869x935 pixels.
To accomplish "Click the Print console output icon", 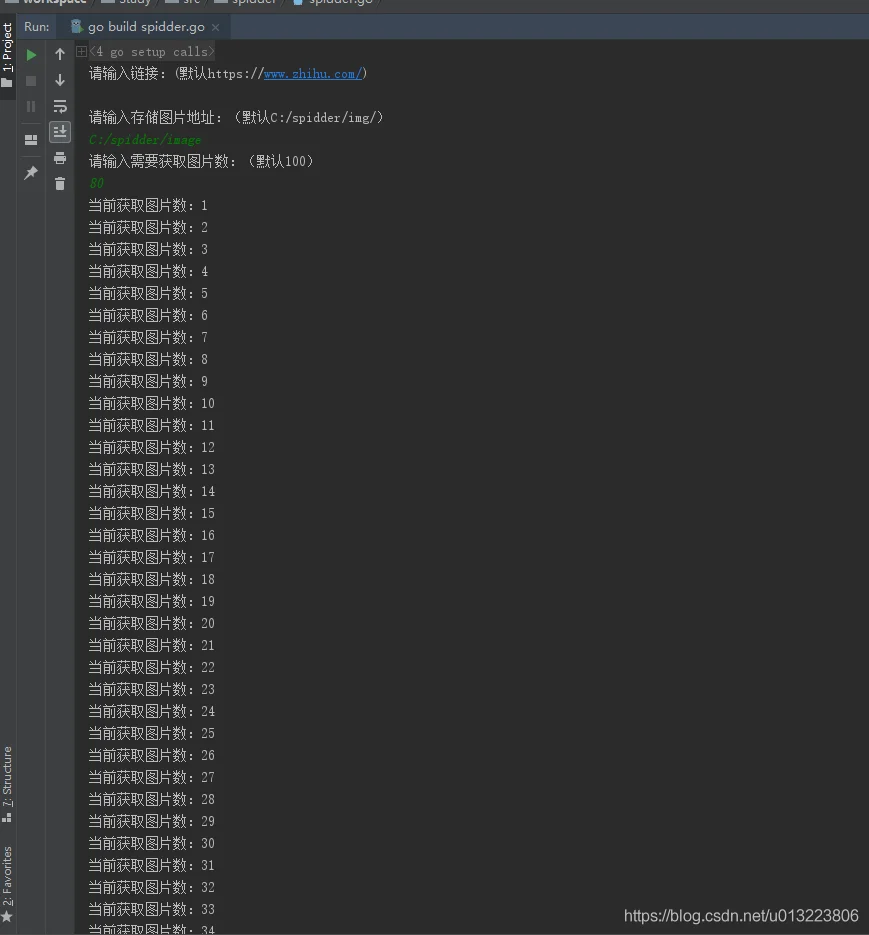I will tap(60, 158).
